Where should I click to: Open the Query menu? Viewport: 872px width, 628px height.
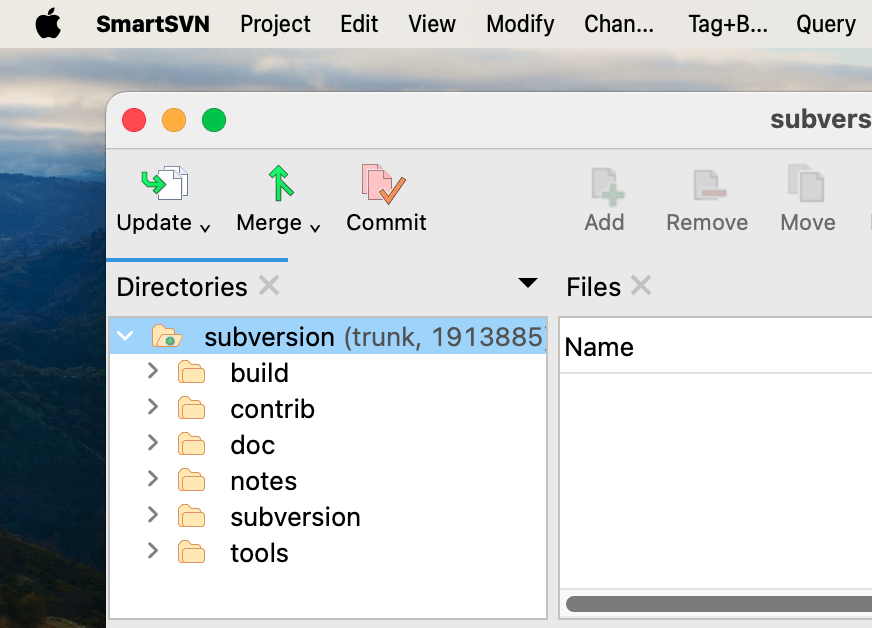coord(826,24)
